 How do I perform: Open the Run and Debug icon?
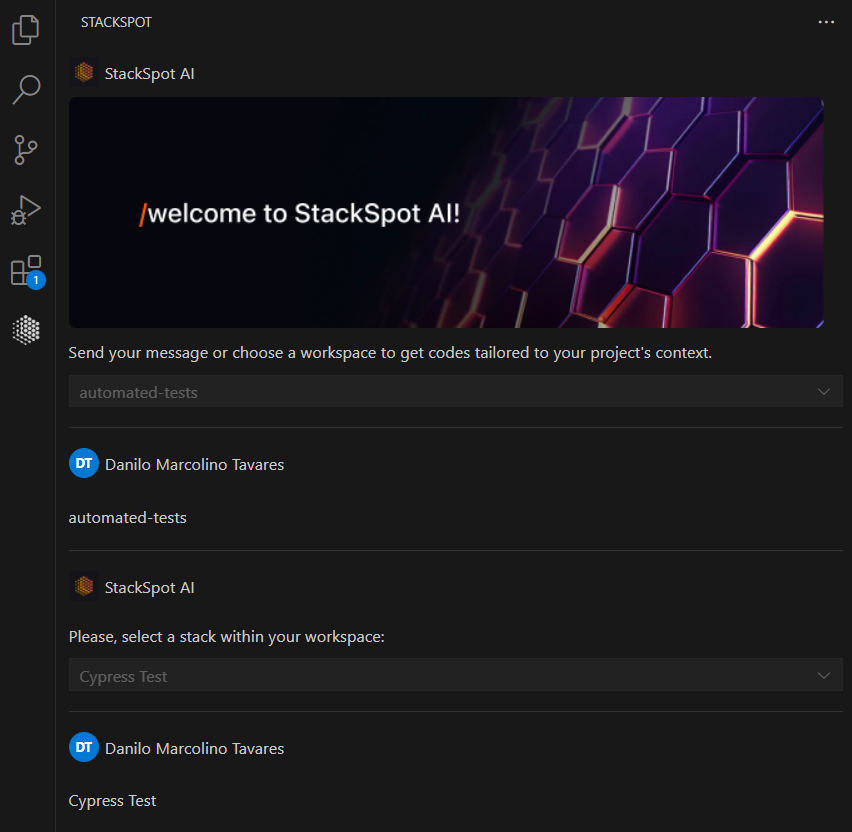(26, 210)
